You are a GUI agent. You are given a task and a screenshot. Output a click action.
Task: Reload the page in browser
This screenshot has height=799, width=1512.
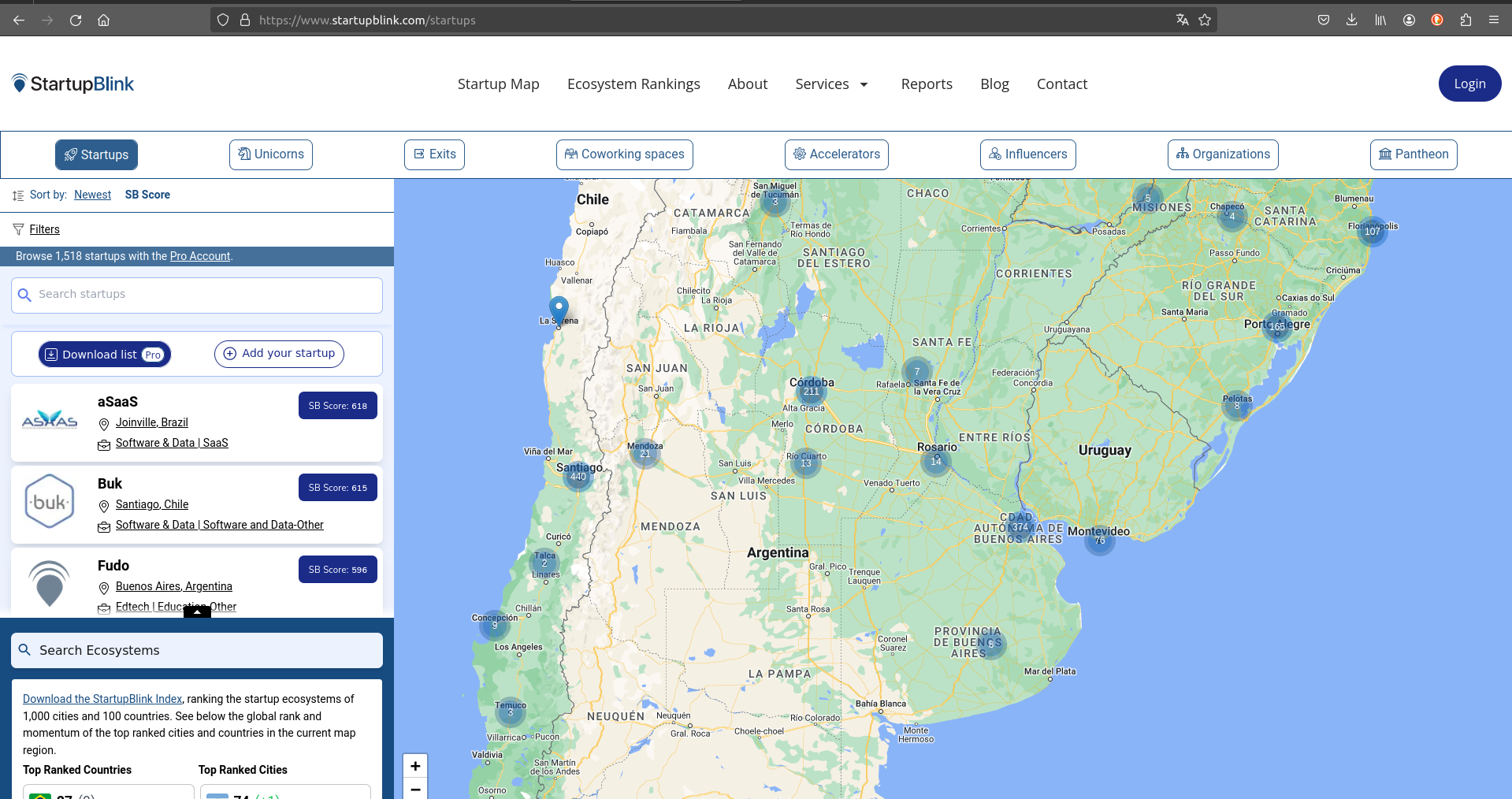coord(76,20)
